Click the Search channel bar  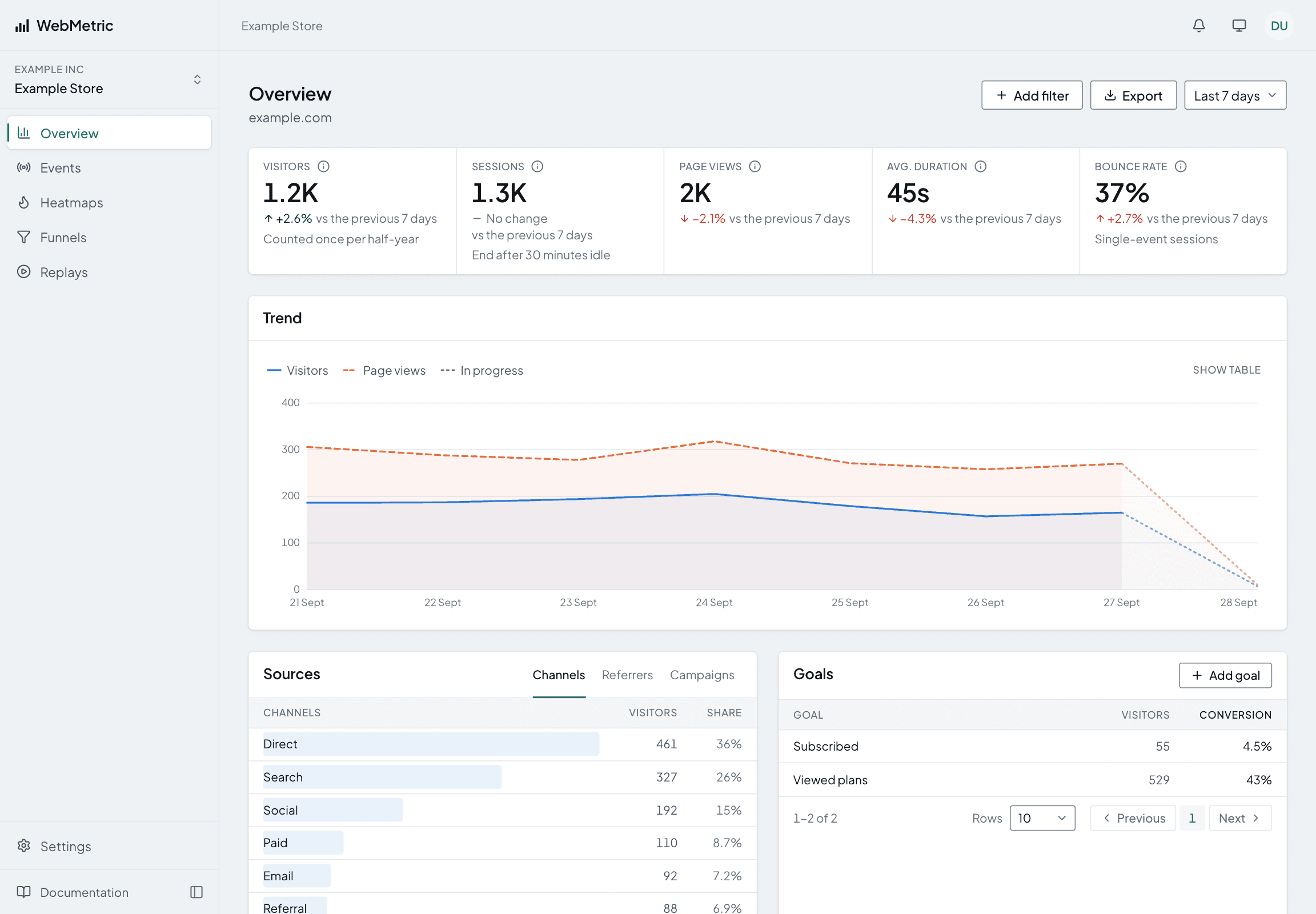point(382,776)
